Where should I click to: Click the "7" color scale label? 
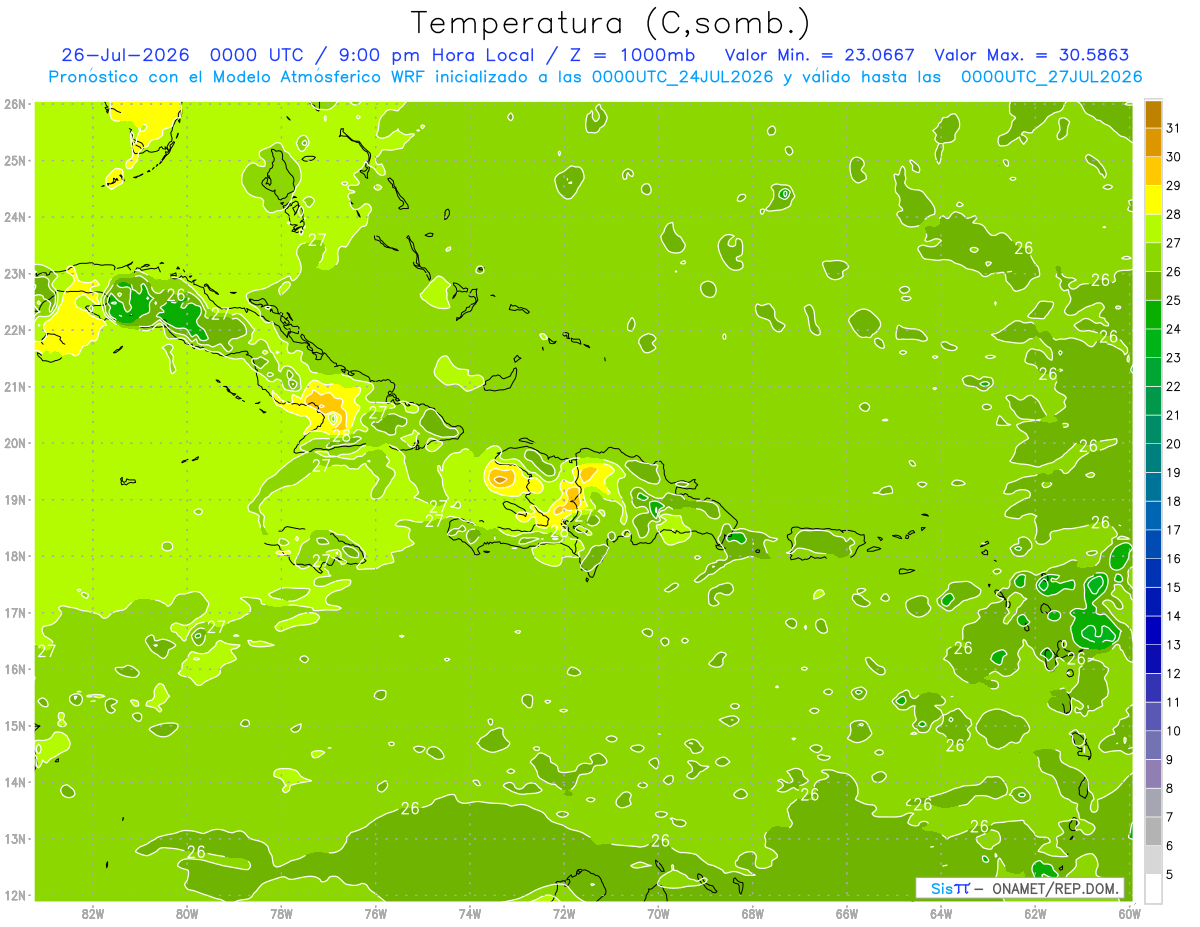tap(1171, 817)
